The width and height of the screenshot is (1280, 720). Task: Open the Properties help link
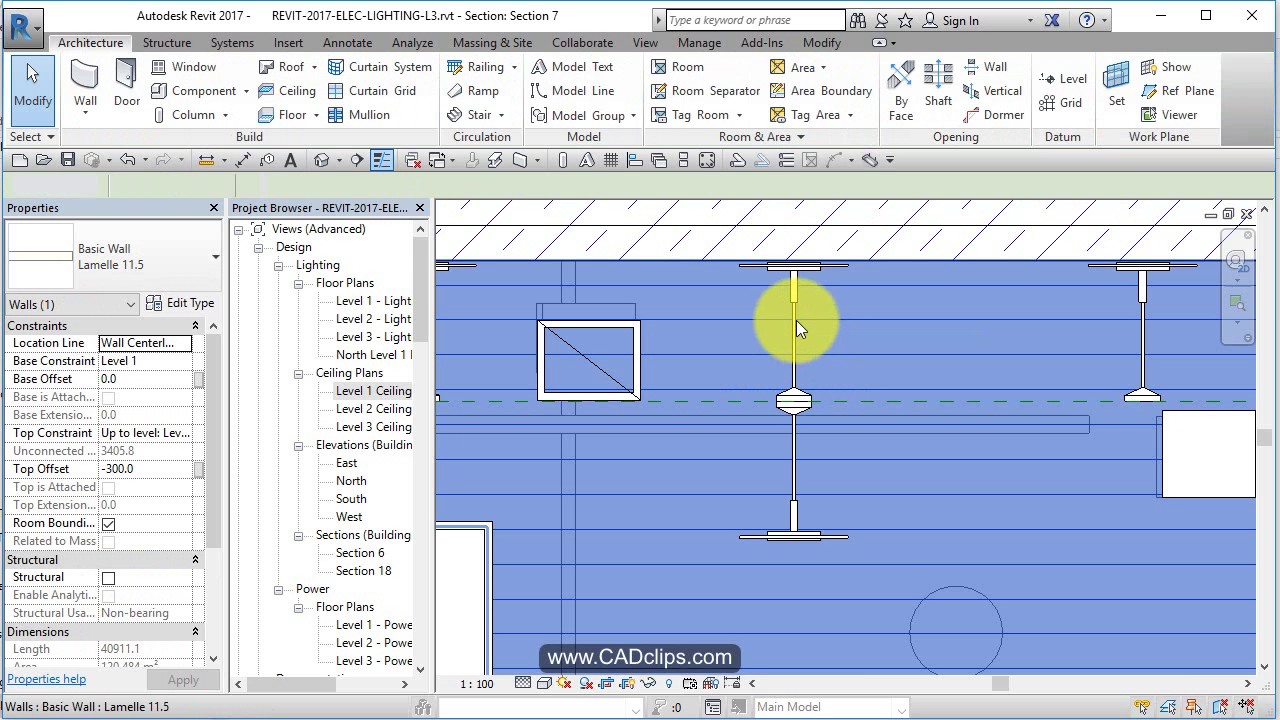tap(46, 679)
